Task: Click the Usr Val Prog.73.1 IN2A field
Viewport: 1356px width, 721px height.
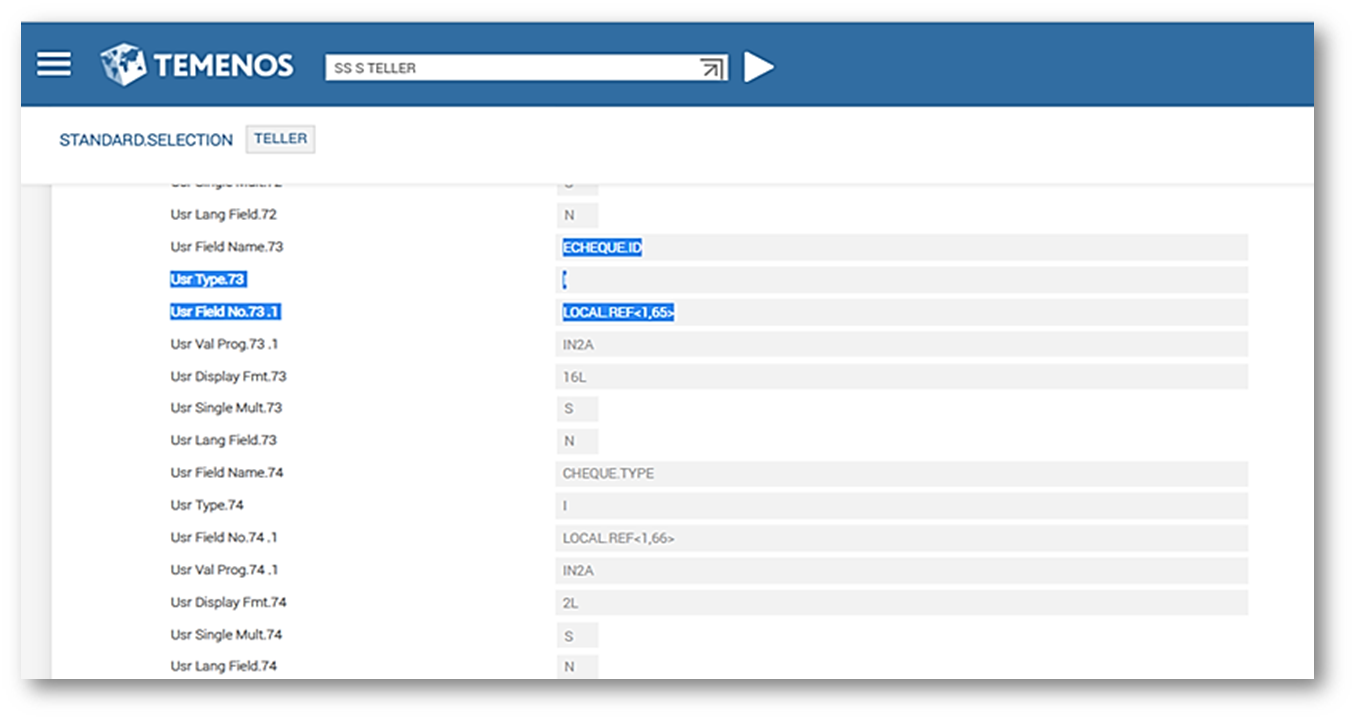Action: pos(900,345)
